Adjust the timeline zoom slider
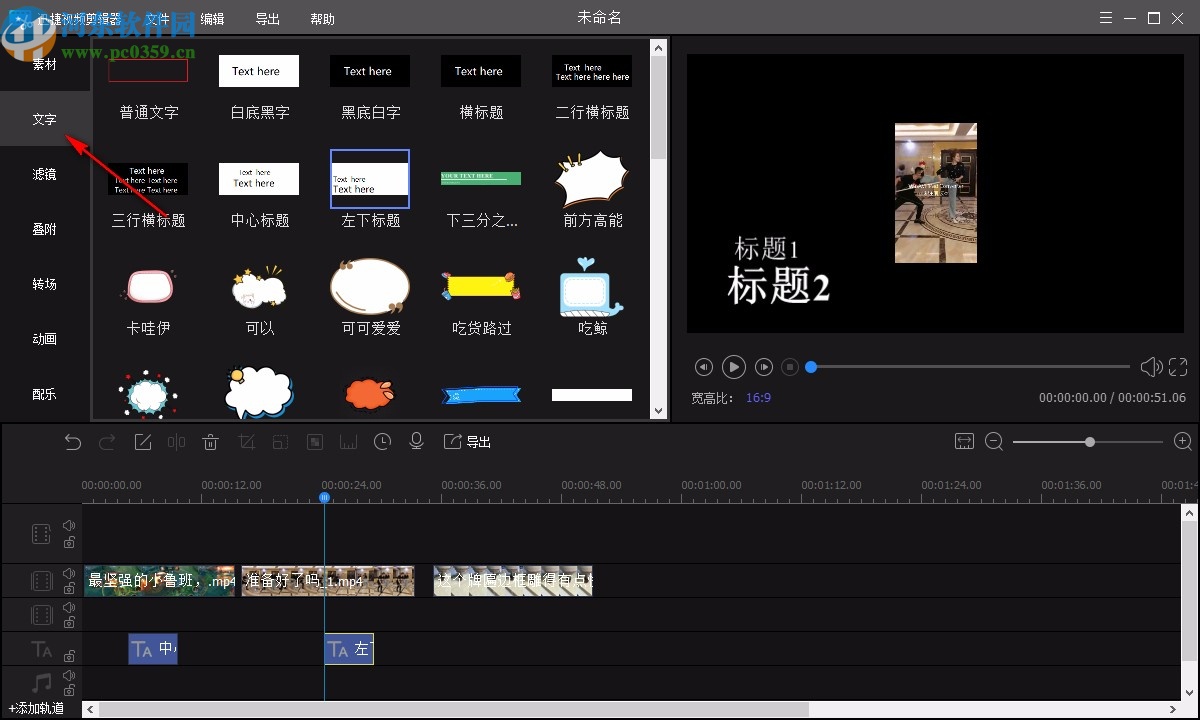This screenshot has width=1200, height=720. pyautogui.click(x=1089, y=441)
